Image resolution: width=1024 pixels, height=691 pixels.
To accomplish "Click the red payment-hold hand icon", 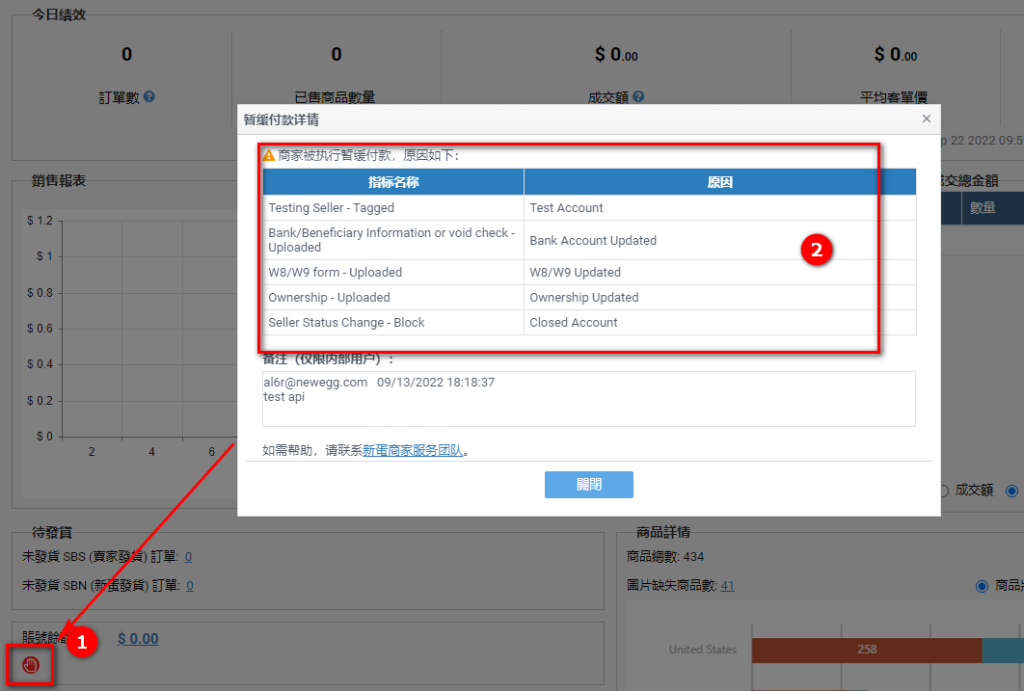I will point(30,664).
